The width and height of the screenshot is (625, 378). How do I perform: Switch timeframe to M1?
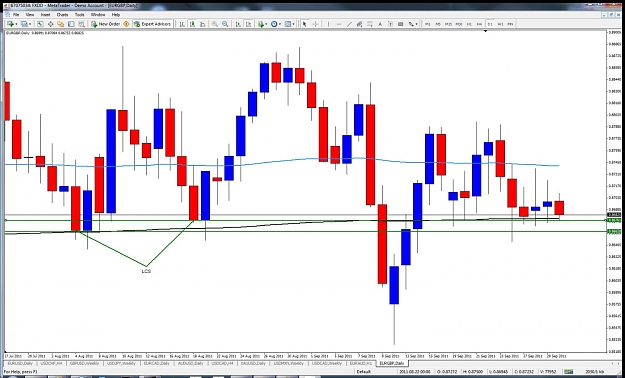(x=427, y=24)
